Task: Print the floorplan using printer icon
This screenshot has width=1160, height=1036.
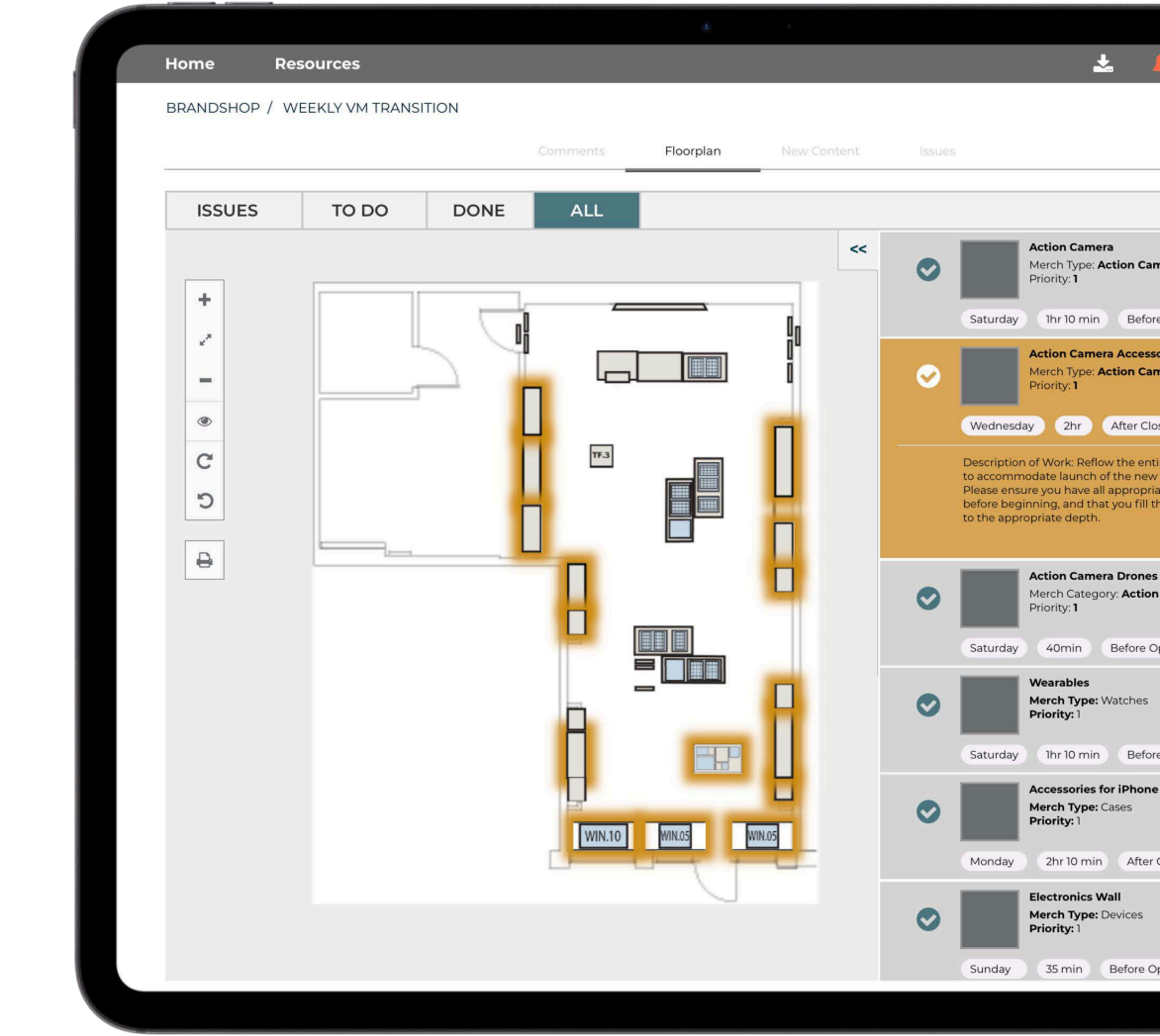Action: click(x=205, y=560)
